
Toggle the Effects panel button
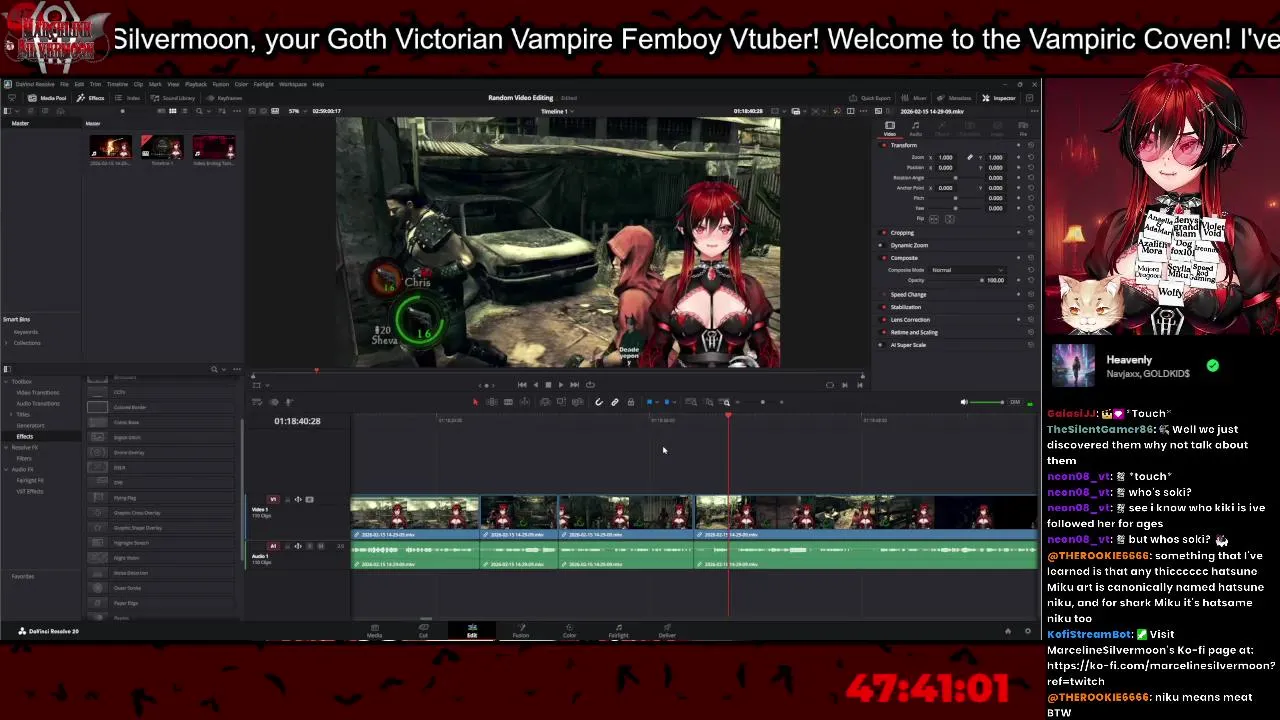pyautogui.click(x=90, y=98)
